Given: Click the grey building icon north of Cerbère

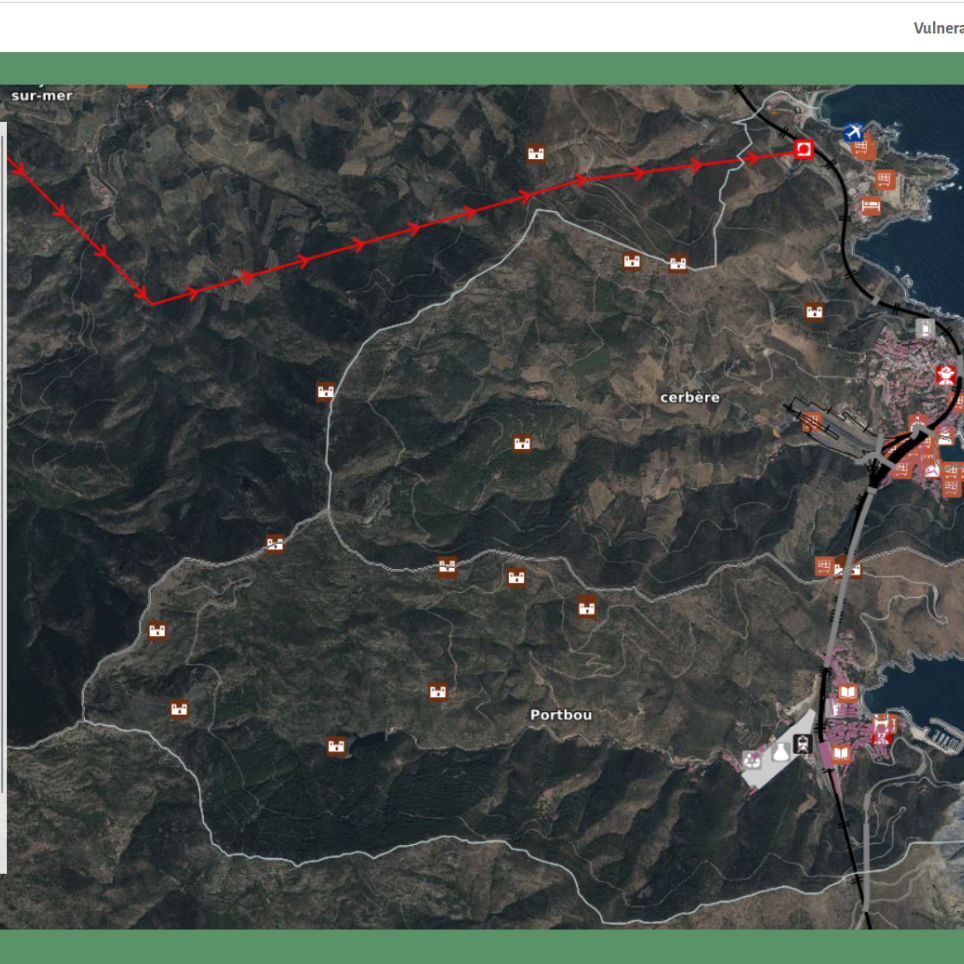Looking at the screenshot, I should point(925,328).
